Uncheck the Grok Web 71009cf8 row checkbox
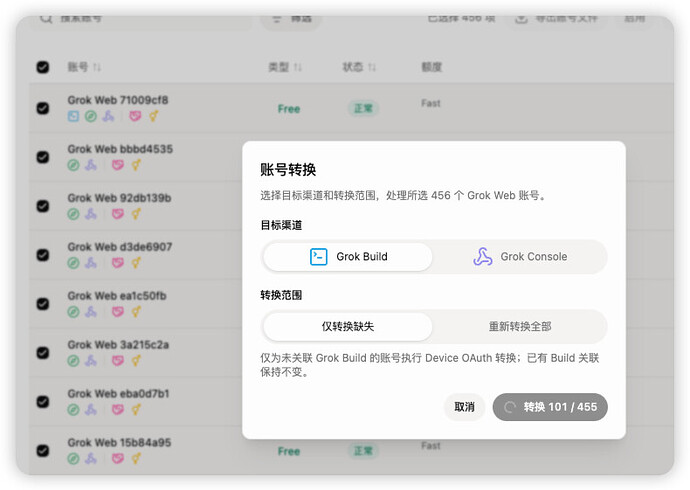 click(x=43, y=108)
